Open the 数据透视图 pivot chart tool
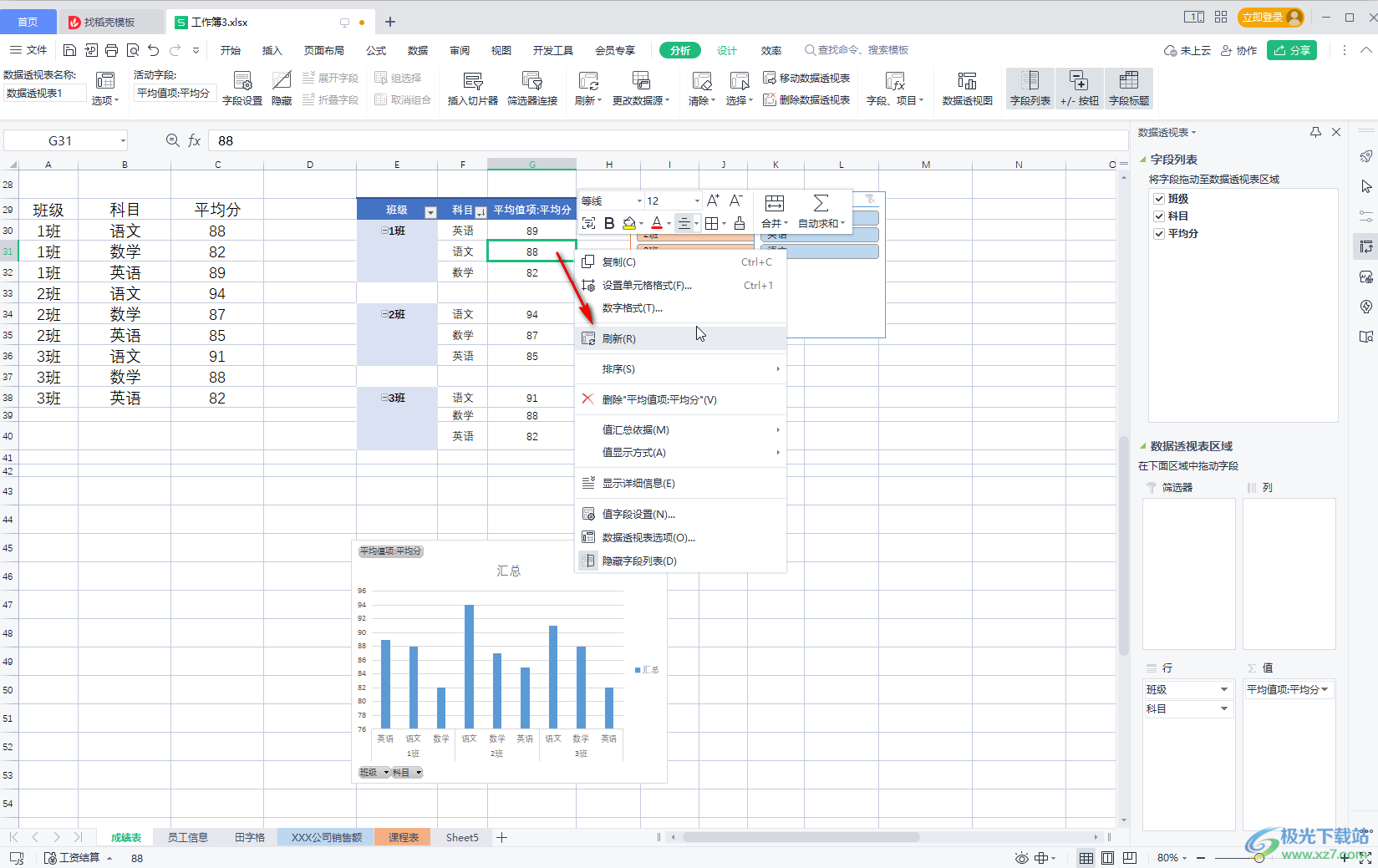Image resolution: width=1378 pixels, height=868 pixels. [x=968, y=89]
